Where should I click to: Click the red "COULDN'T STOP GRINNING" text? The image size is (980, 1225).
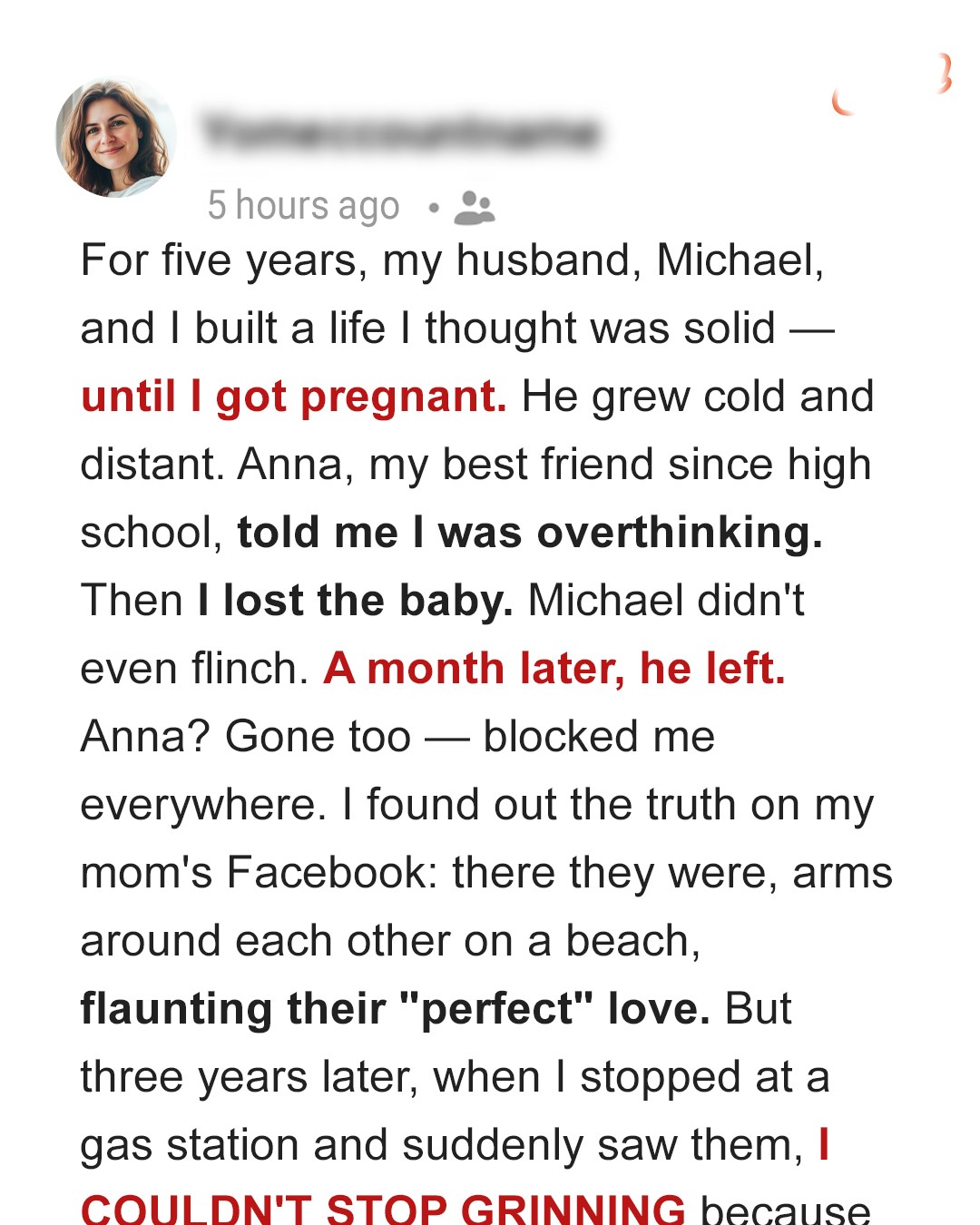coord(383,1209)
